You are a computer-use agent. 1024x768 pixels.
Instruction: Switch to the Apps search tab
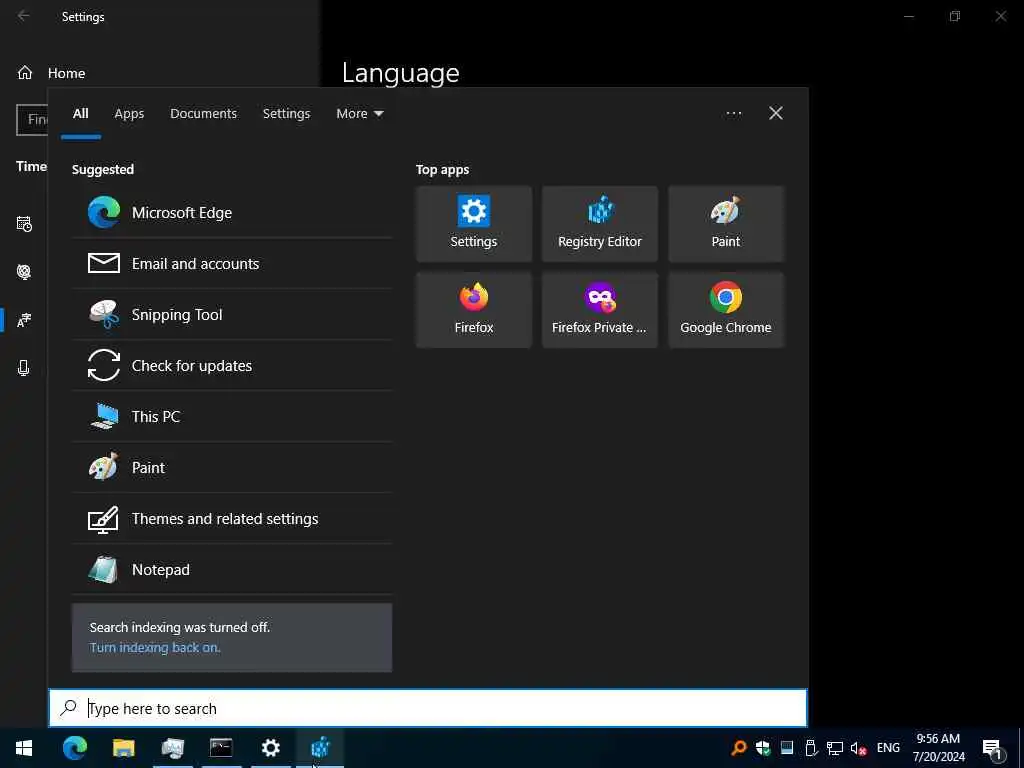129,114
